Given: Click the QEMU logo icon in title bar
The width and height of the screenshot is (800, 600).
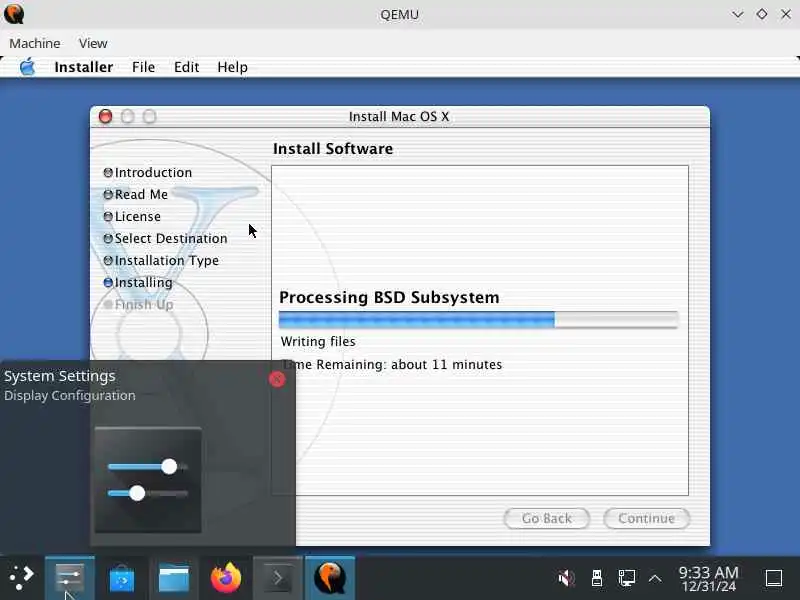Looking at the screenshot, I should [x=14, y=14].
